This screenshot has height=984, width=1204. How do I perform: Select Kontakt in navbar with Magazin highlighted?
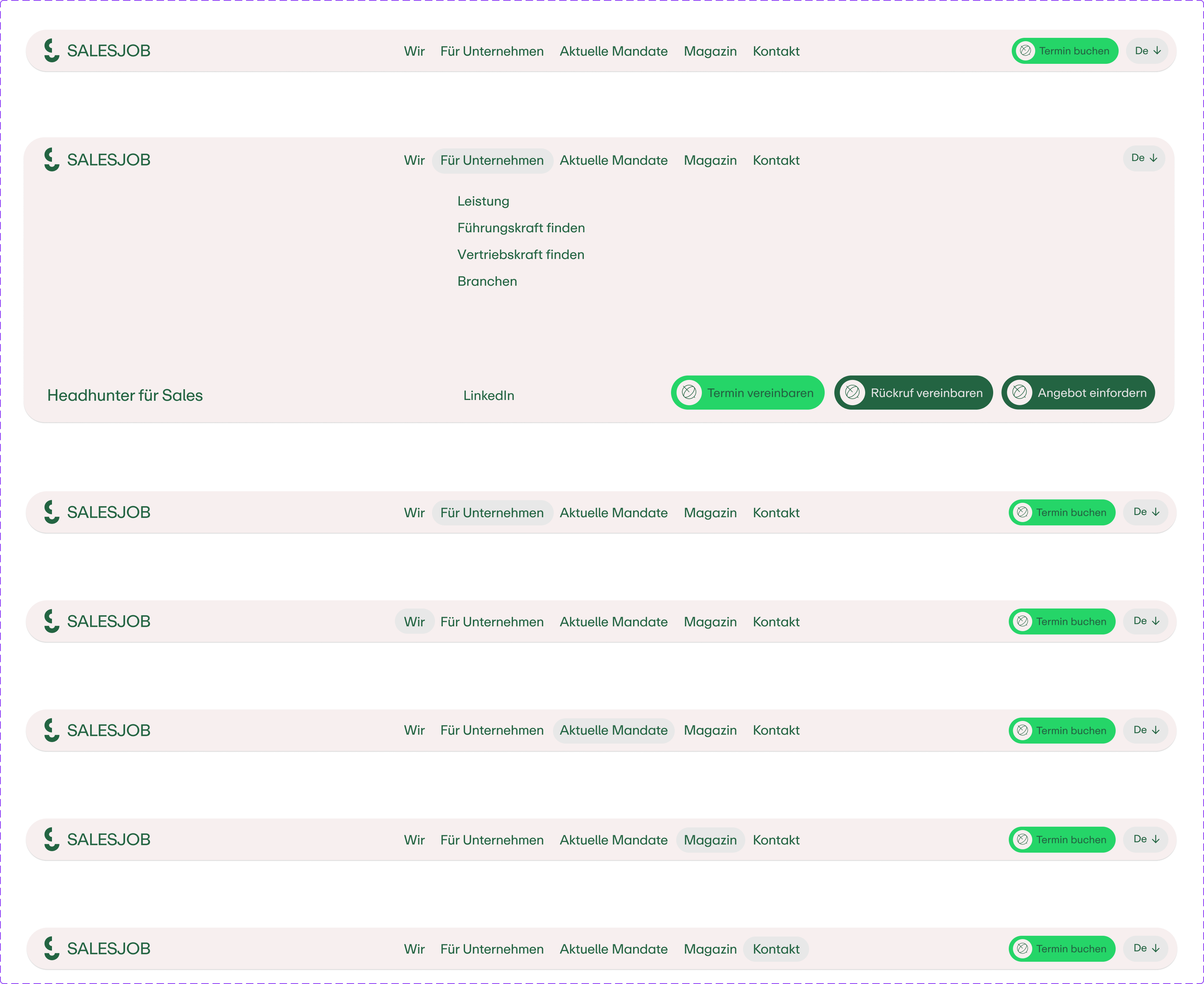coord(776,840)
